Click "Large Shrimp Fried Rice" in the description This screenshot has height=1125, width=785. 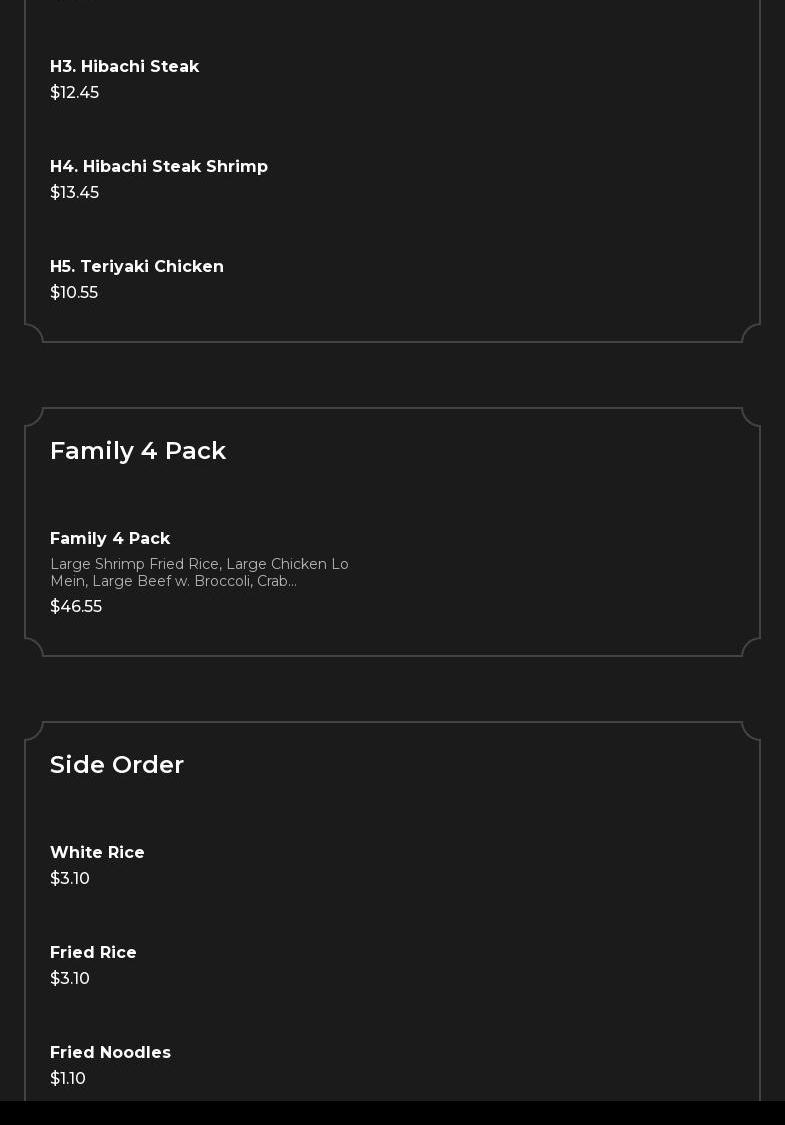click(134, 565)
